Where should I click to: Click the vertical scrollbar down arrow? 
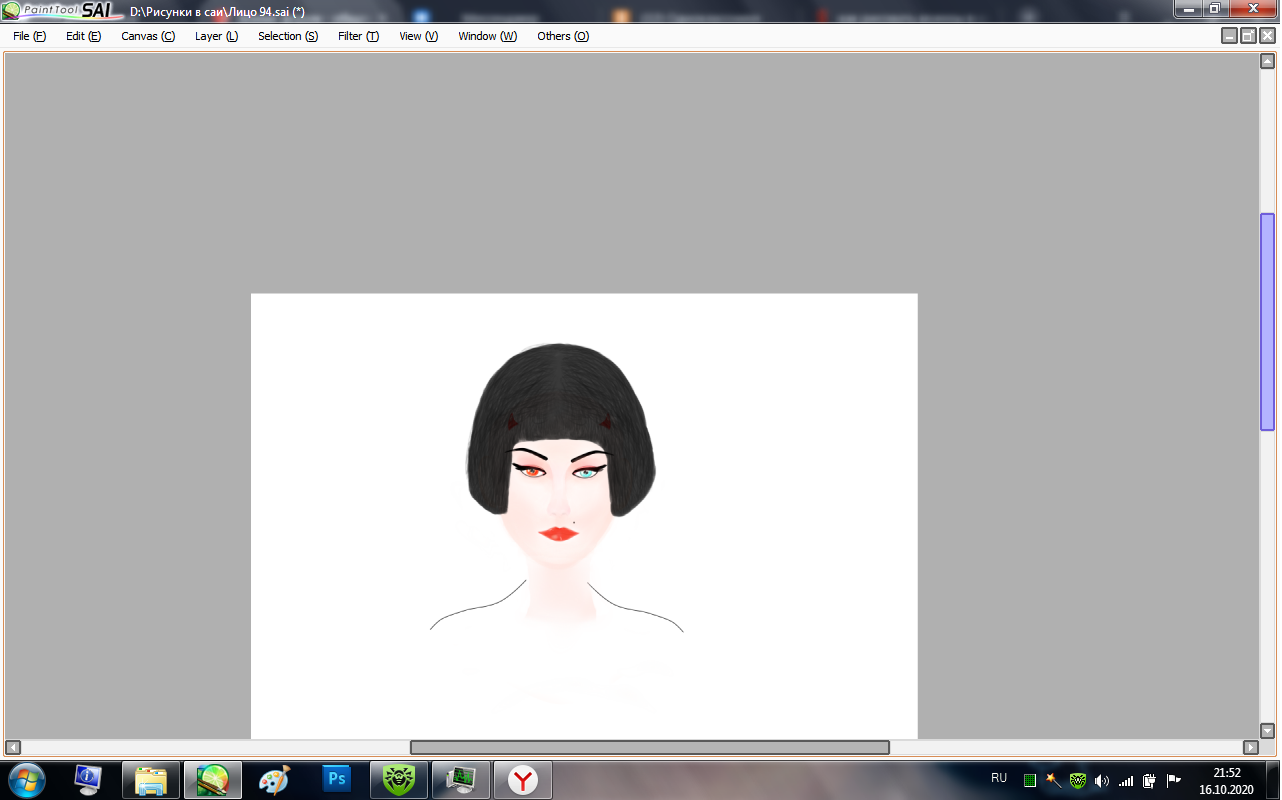[1267, 731]
